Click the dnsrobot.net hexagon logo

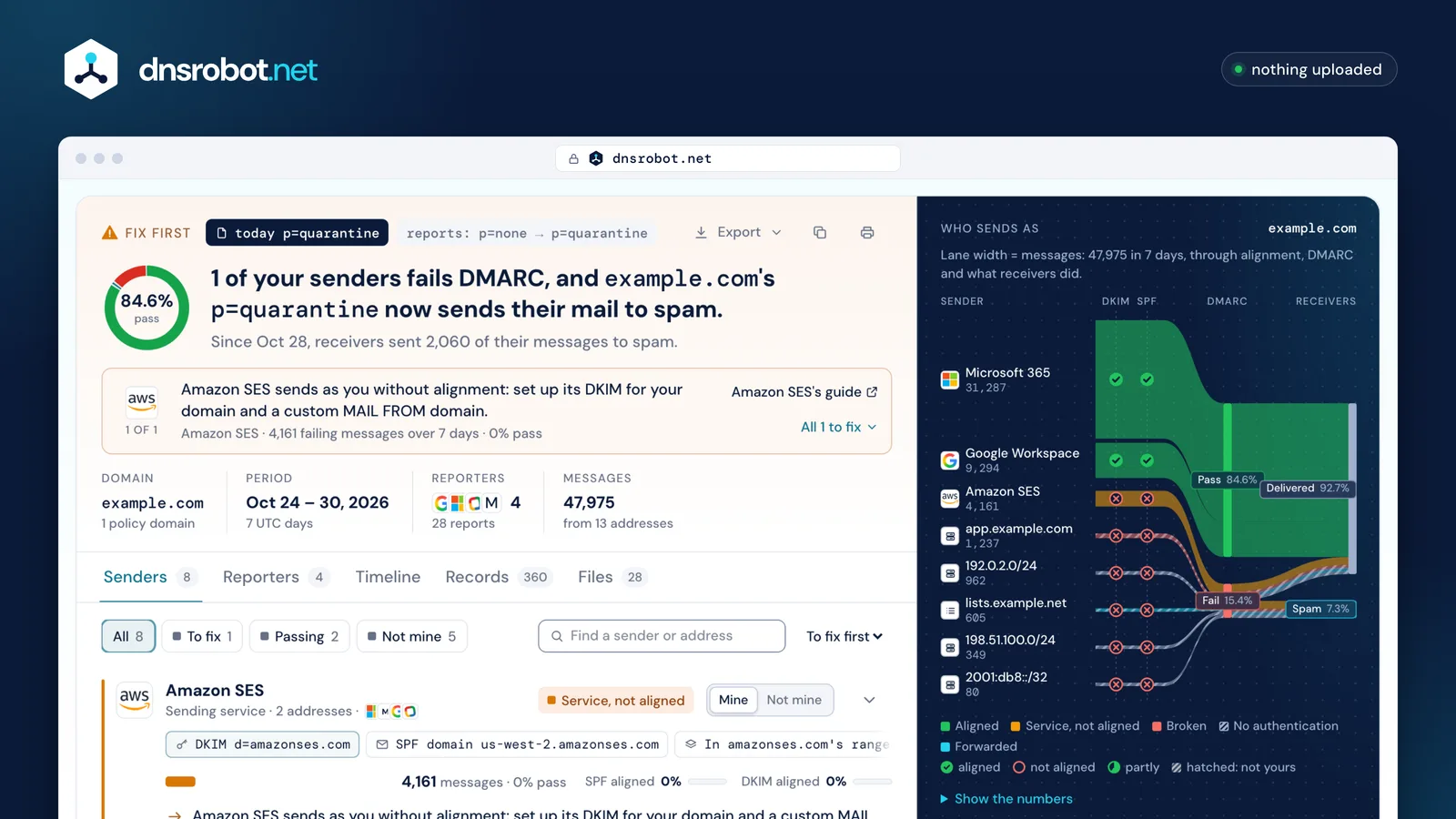coord(91,69)
